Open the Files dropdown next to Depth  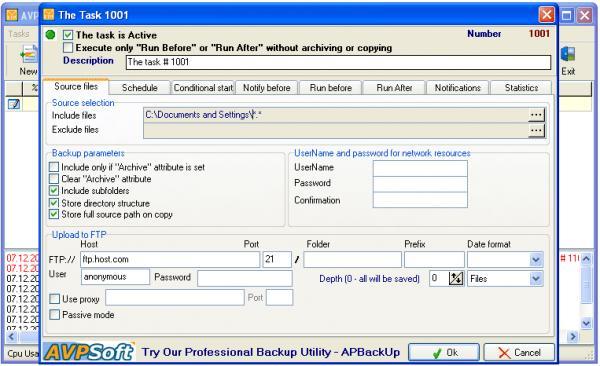pyautogui.click(x=536, y=279)
